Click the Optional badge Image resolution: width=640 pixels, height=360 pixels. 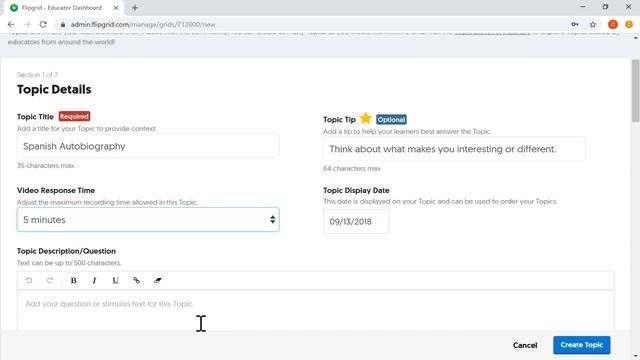(x=391, y=120)
